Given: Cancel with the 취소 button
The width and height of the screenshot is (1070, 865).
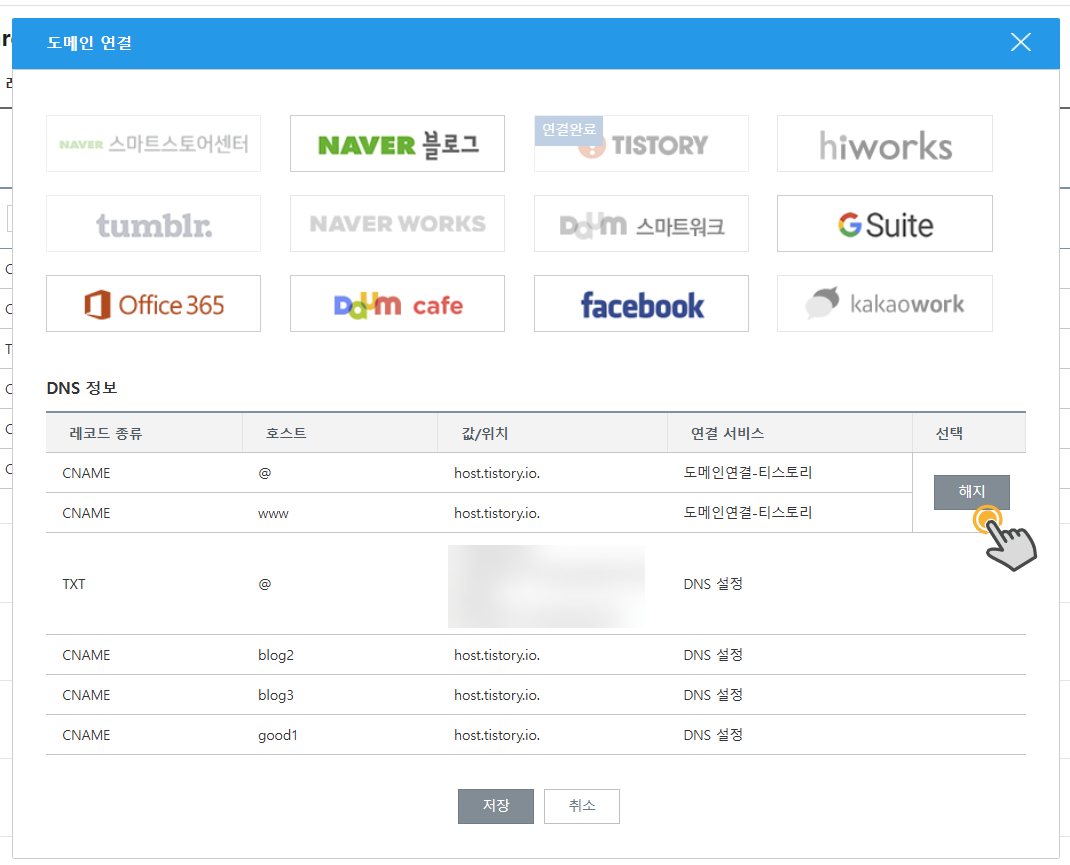Looking at the screenshot, I should (581, 806).
